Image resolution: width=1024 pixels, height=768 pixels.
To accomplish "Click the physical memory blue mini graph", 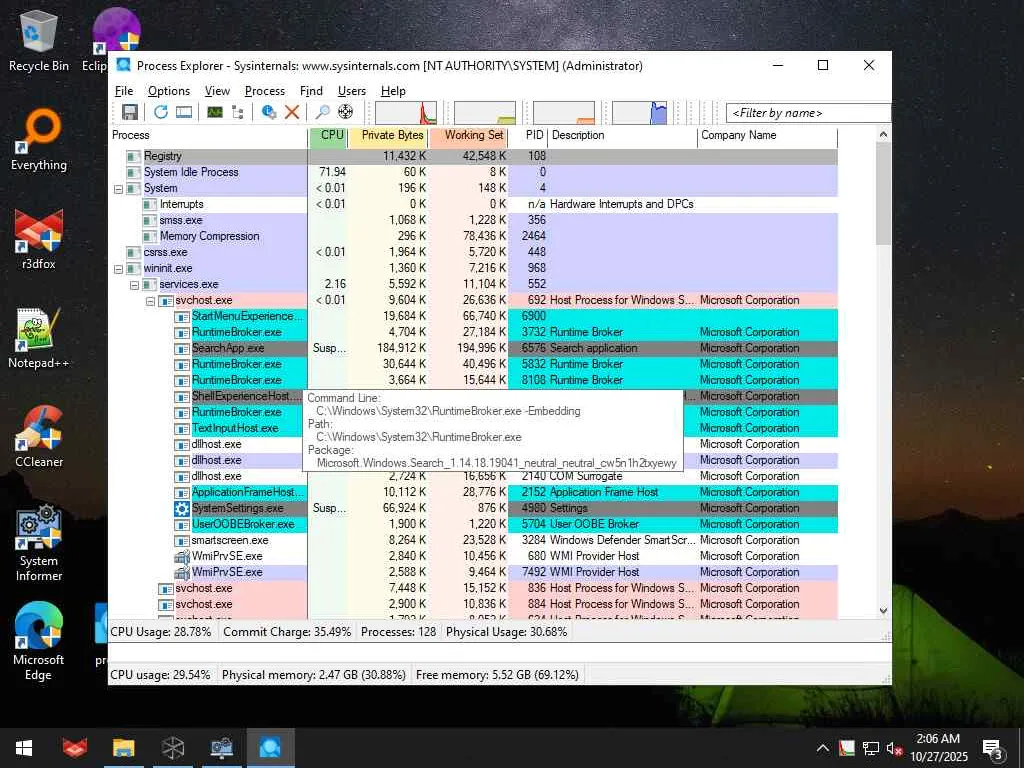I will pos(639,112).
